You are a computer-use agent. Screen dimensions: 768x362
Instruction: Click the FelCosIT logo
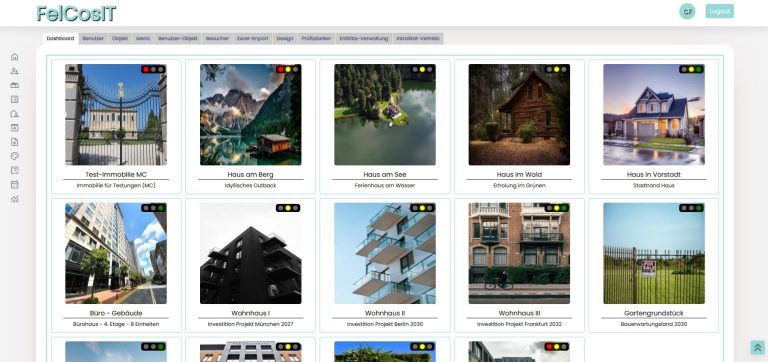[76, 14]
